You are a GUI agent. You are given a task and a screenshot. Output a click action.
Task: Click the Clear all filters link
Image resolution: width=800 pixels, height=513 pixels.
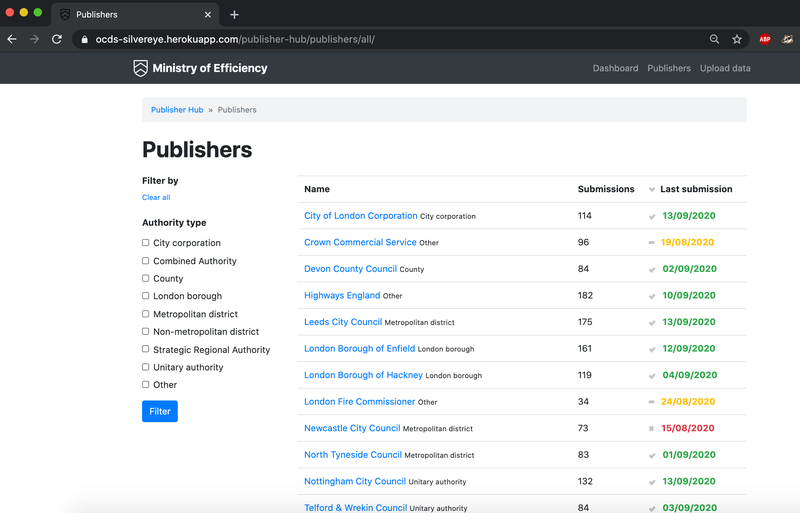pyautogui.click(x=156, y=197)
